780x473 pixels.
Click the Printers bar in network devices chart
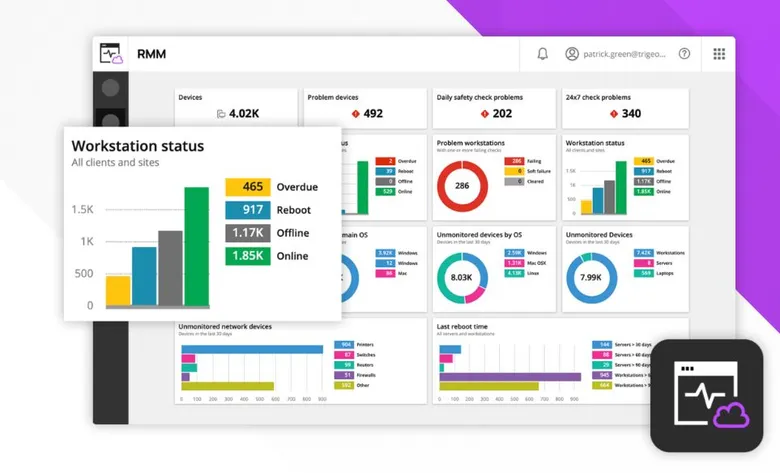(252, 349)
